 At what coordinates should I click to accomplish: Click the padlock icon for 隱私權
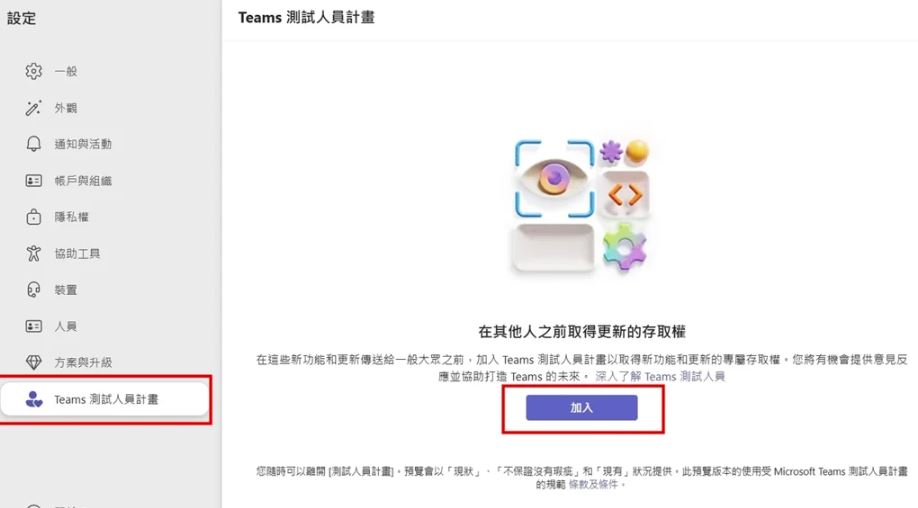(x=33, y=217)
